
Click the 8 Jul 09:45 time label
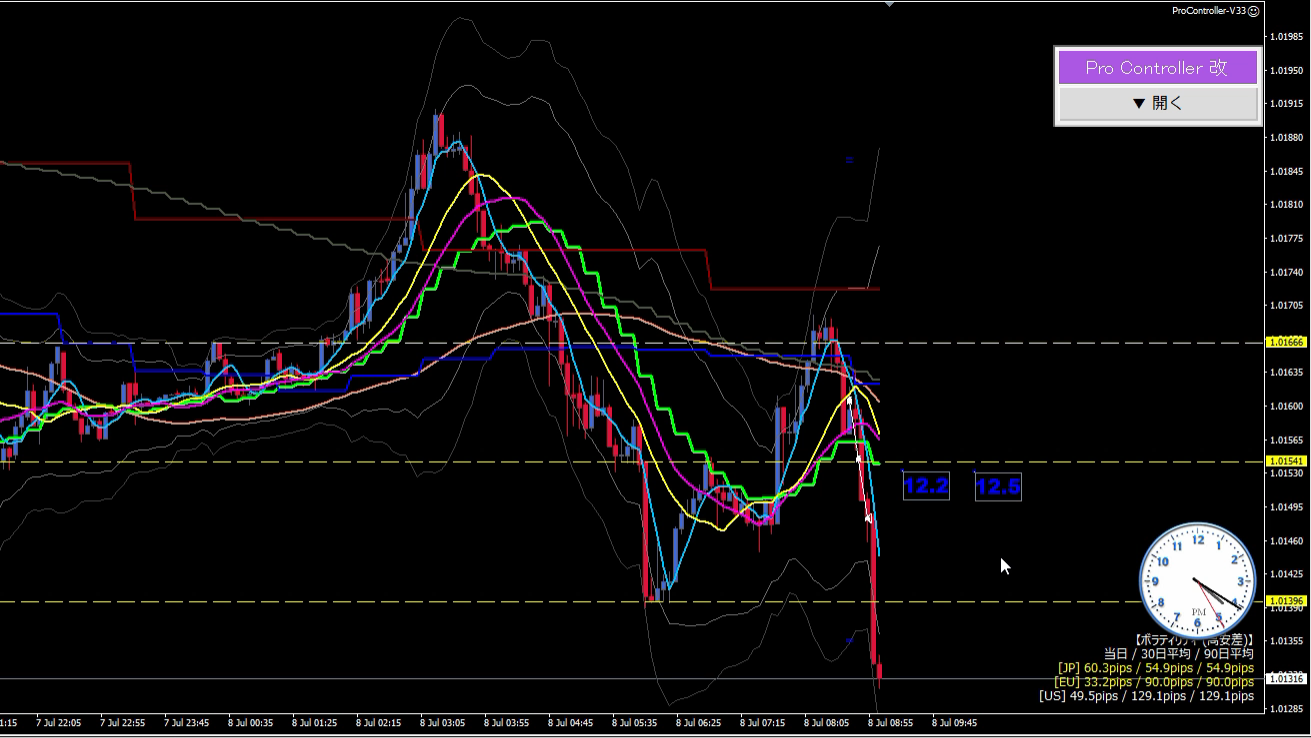954,722
